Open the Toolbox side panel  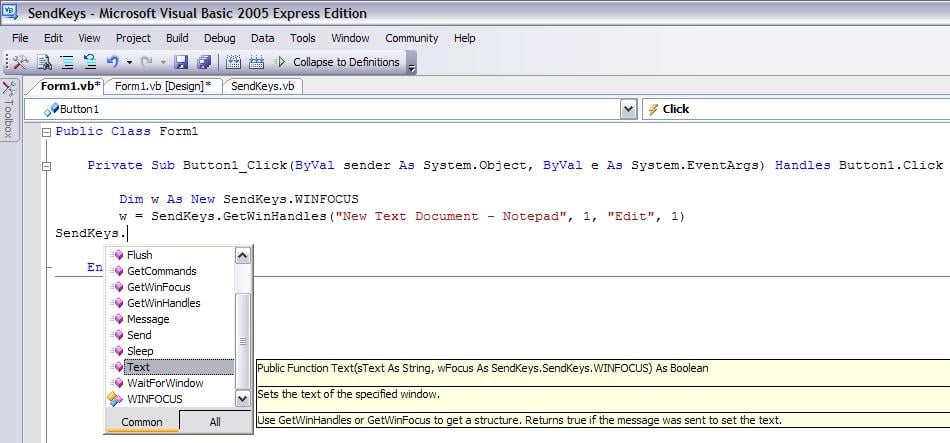[x=8, y=109]
